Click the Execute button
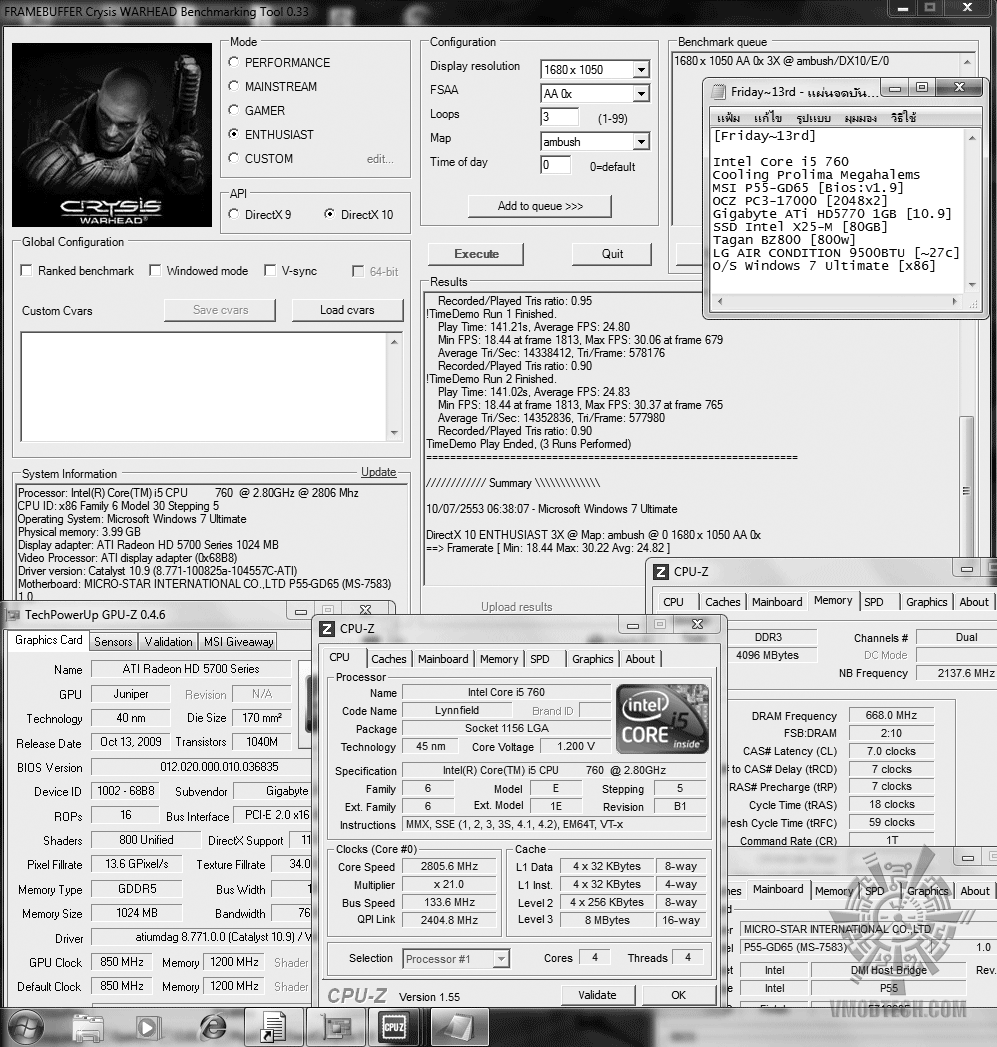Screen dimensions: 997x1047 pyautogui.click(x=476, y=254)
